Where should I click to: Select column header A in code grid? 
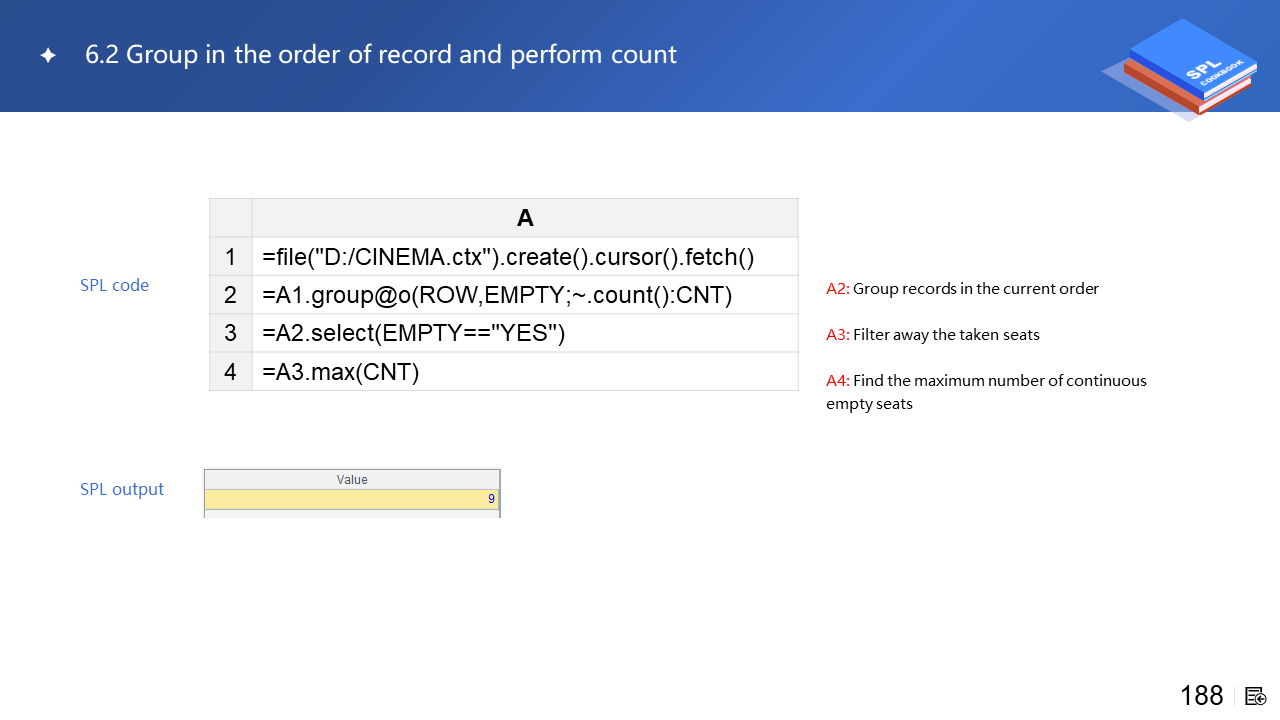coord(525,218)
